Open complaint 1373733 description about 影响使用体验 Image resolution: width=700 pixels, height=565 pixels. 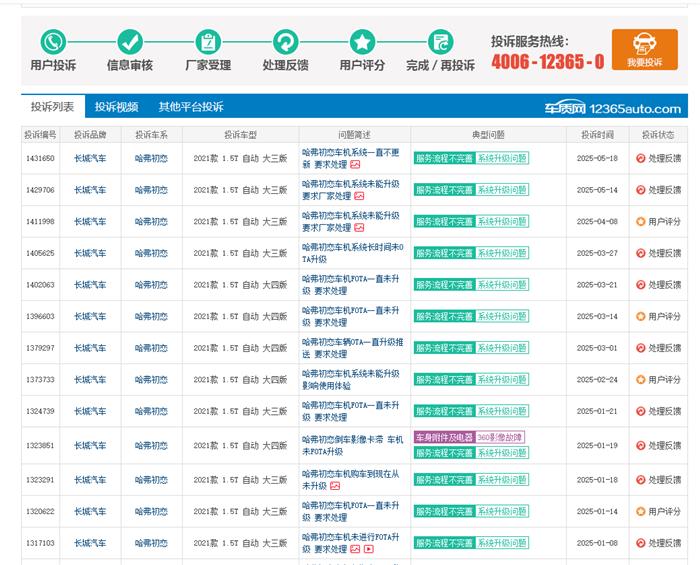pyautogui.click(x=350, y=380)
